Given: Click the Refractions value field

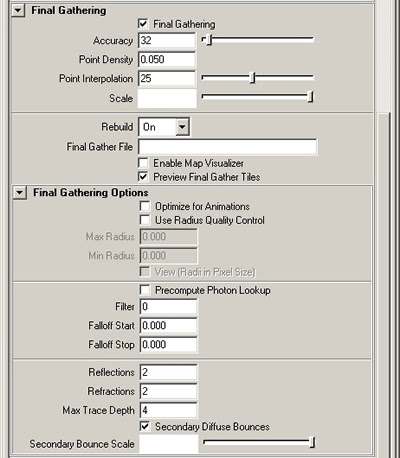Looking at the screenshot, I should pyautogui.click(x=169, y=391).
